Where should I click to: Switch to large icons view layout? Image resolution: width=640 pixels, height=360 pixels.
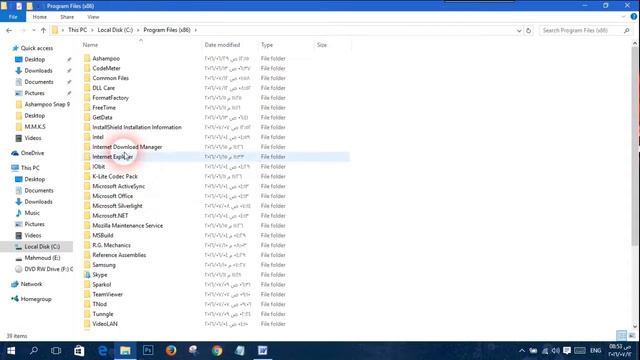point(632,336)
